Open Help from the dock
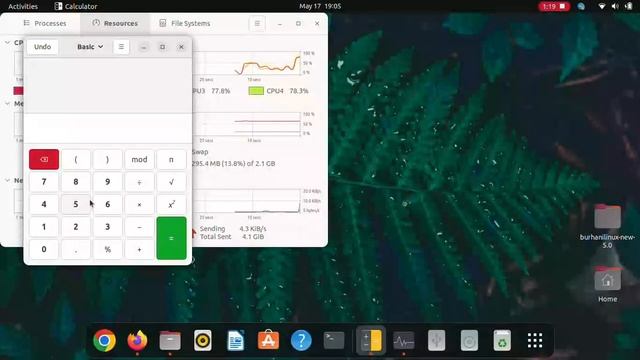This screenshot has height=360, width=640. point(301,340)
